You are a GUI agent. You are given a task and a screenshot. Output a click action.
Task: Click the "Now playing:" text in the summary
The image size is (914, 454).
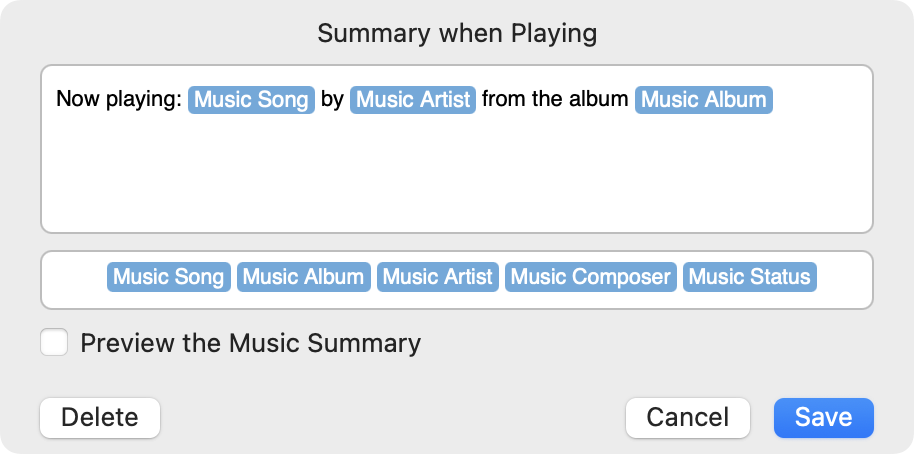pos(119,100)
